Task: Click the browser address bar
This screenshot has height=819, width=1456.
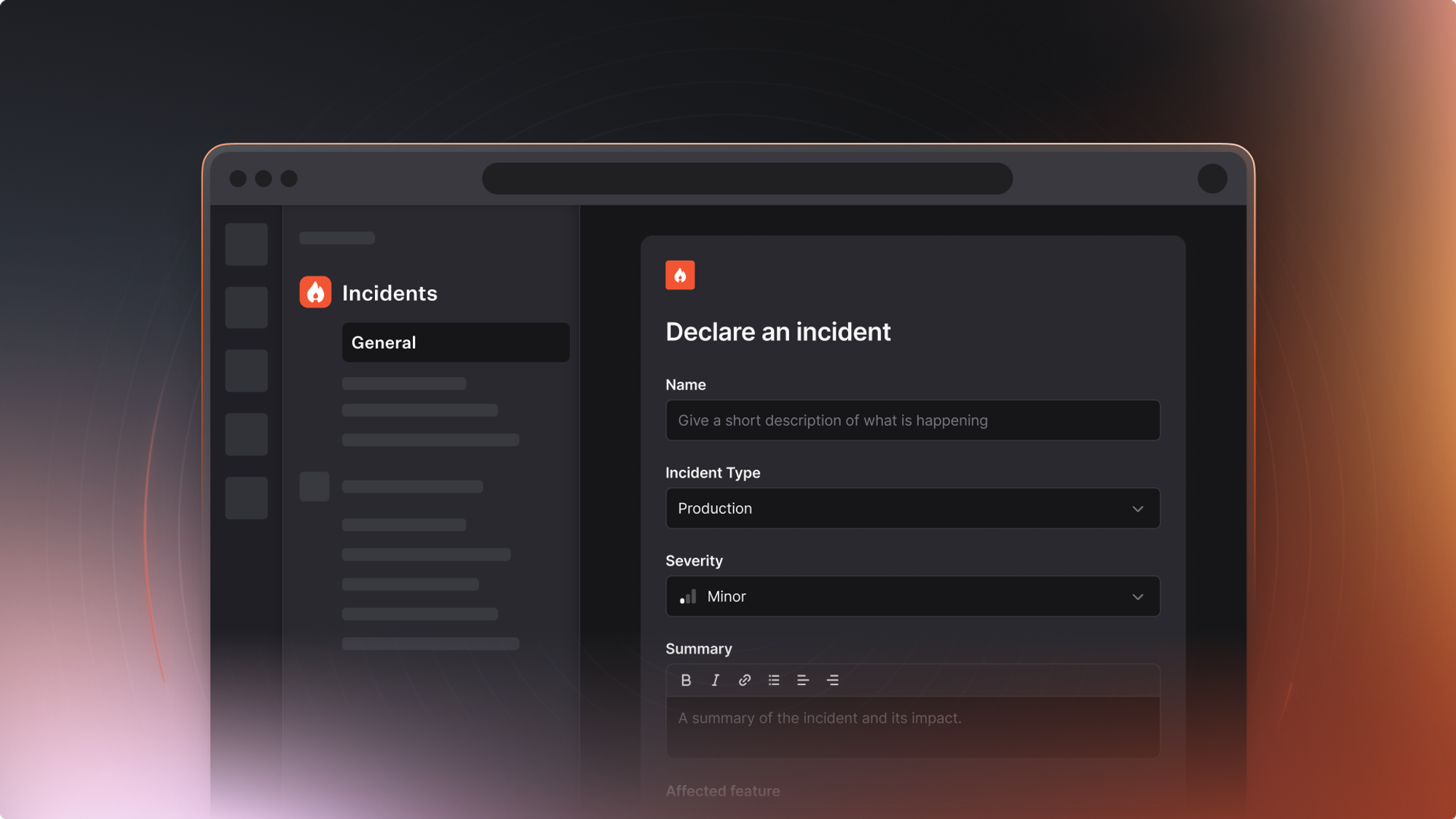Action: [x=747, y=178]
